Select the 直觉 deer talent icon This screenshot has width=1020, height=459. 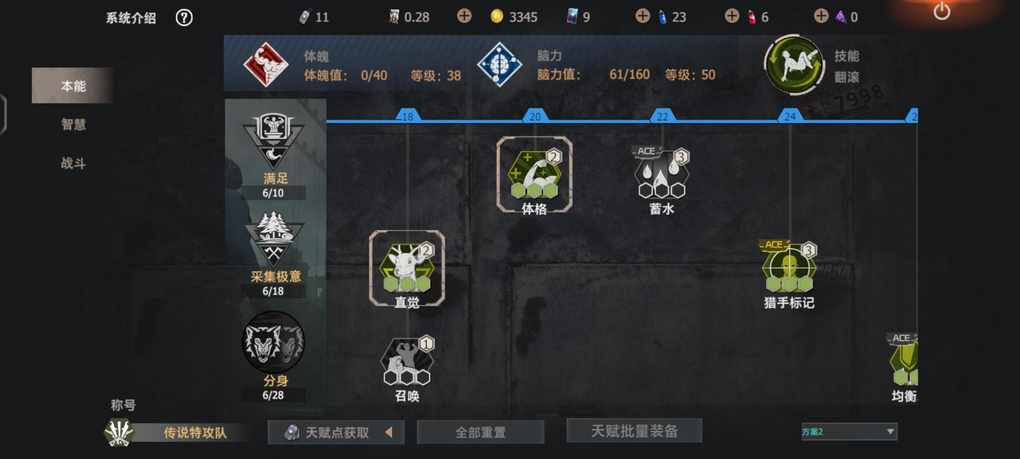click(407, 267)
